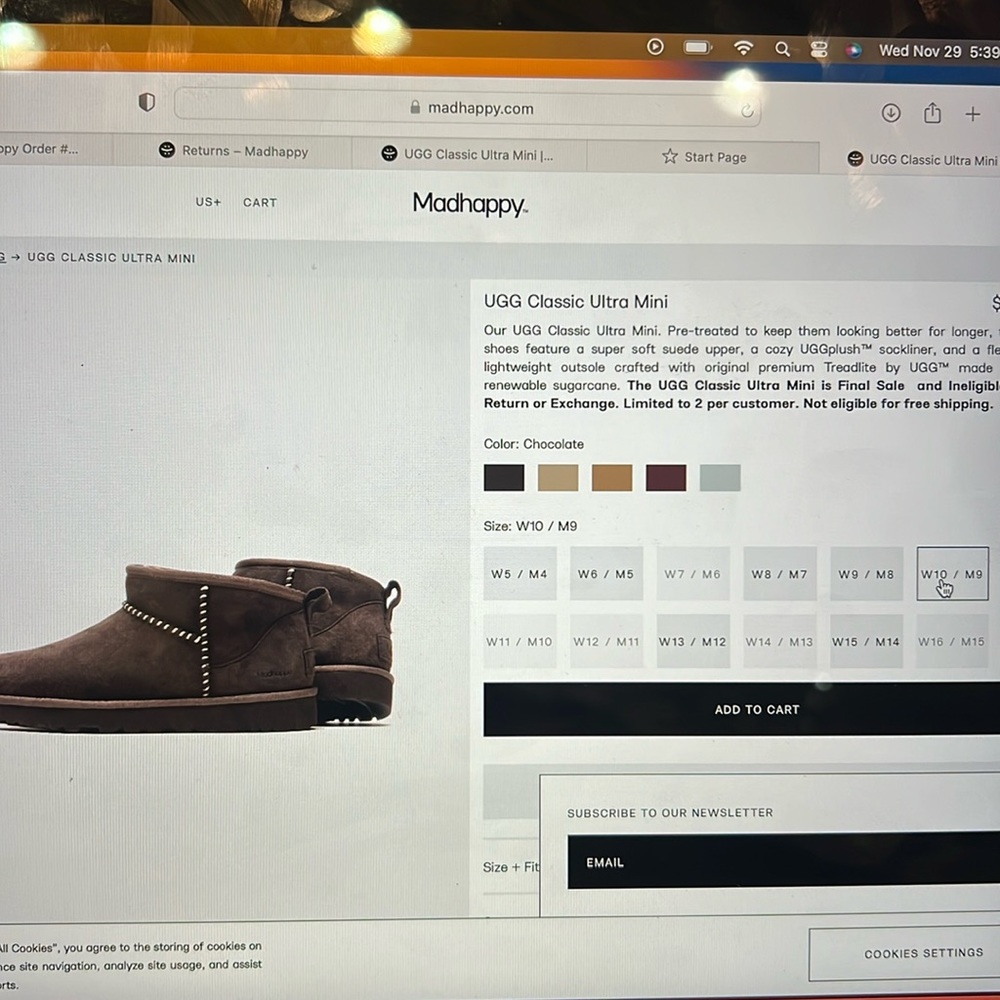
Task: Click the chocolate UGG boot product image
Action: point(198,644)
